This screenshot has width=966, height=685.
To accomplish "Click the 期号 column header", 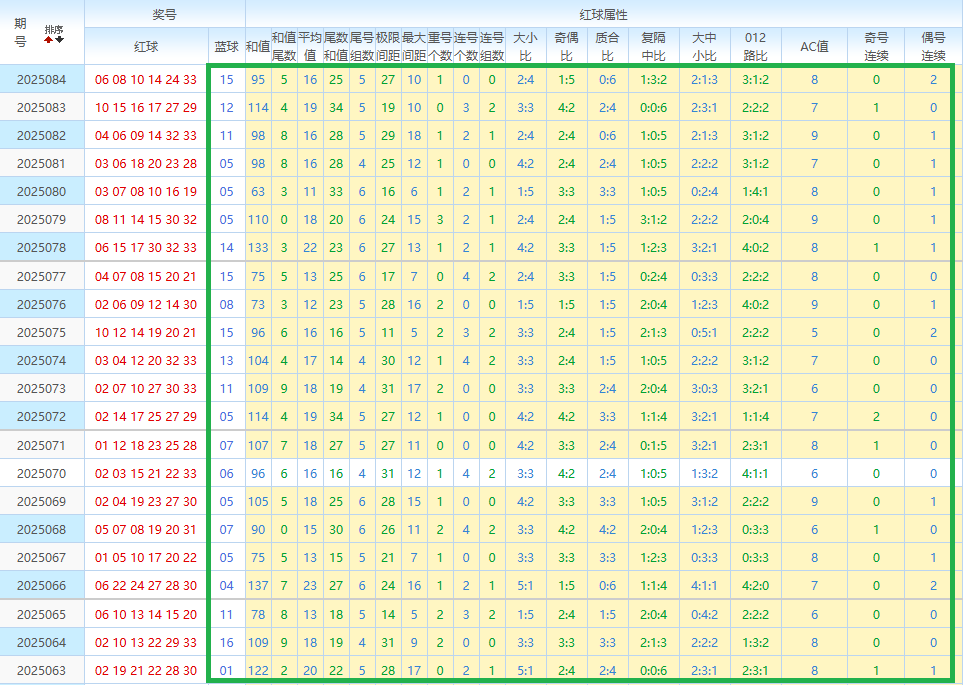I will 20,33.
